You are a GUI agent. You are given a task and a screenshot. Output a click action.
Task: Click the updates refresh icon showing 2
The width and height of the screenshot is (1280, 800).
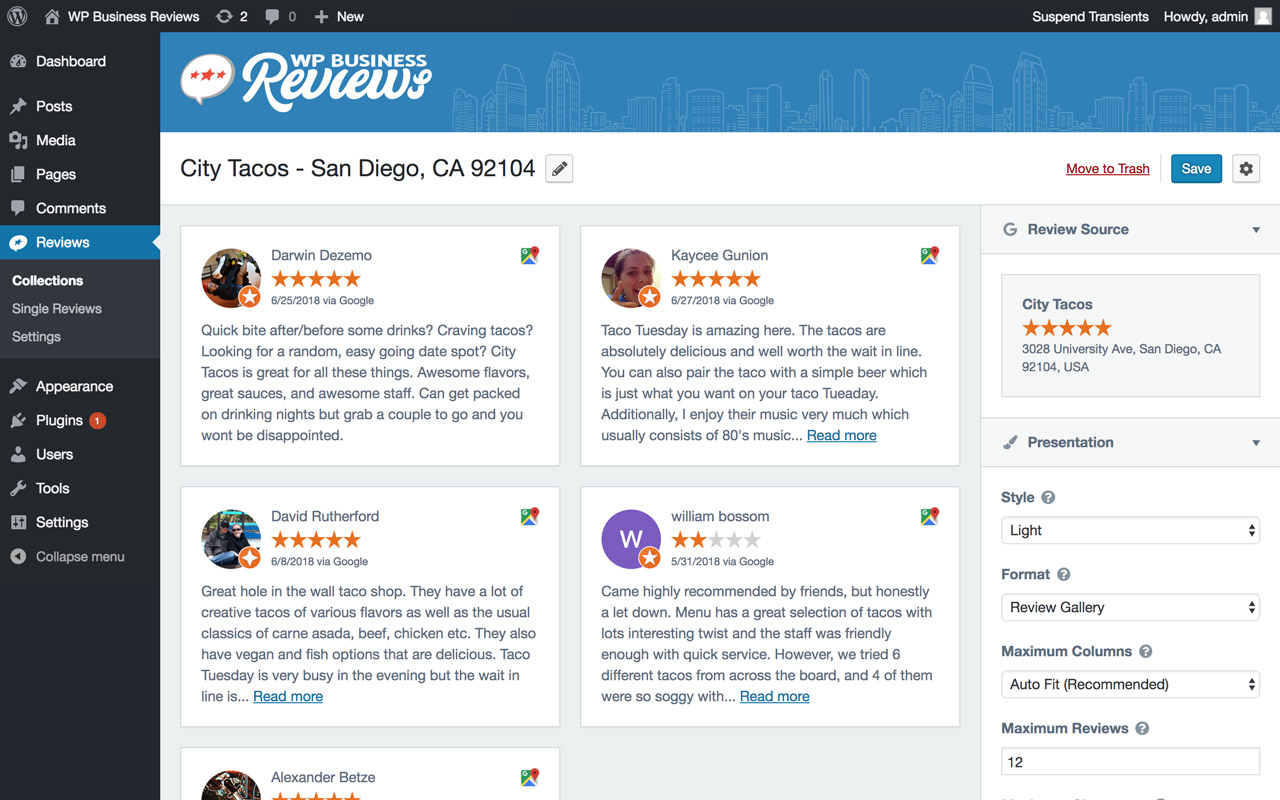tap(225, 16)
